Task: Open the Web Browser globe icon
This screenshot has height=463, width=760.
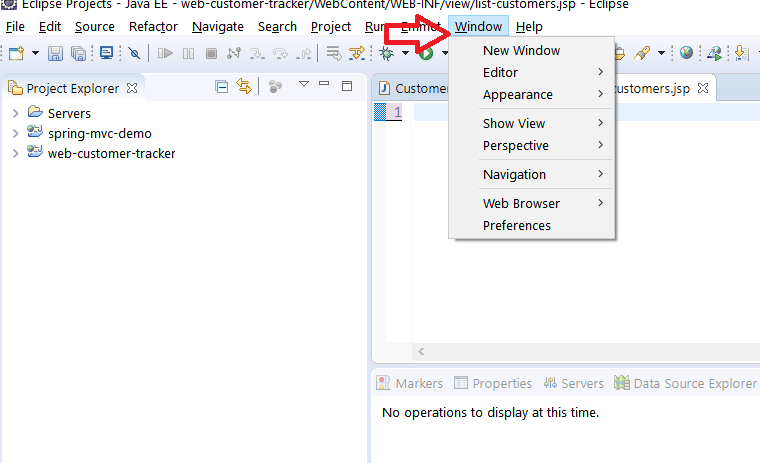Action: 686,52
